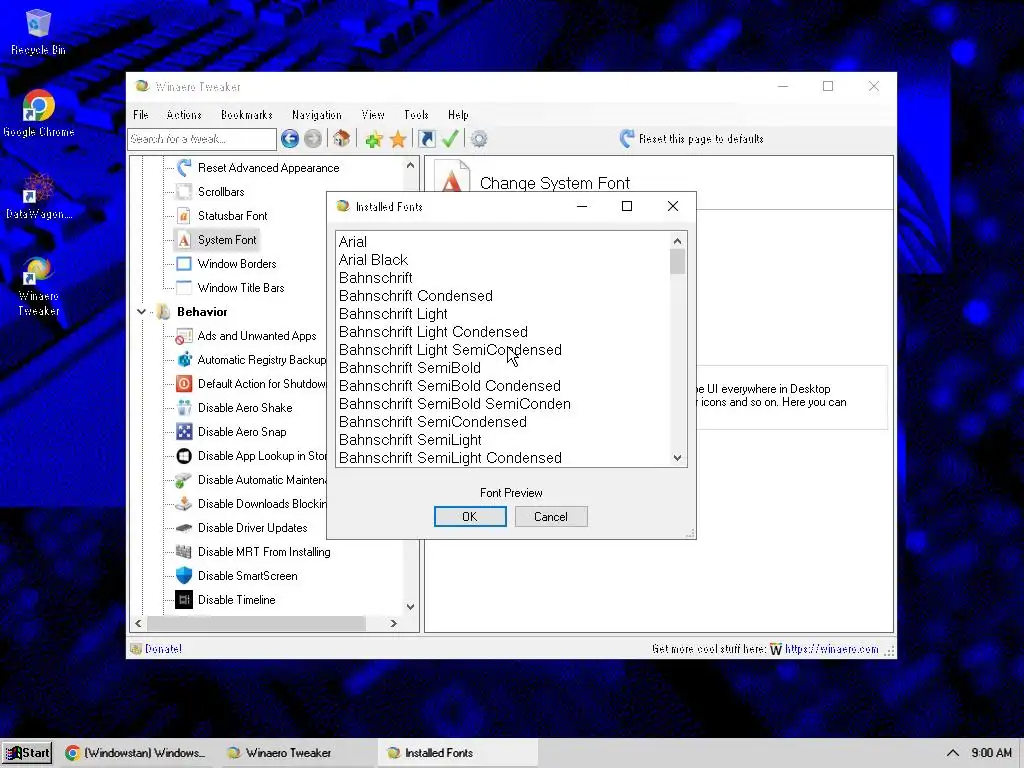Screen dimensions: 1024x768
Task: Select the Winaero Tweaker desktop shortcut
Action: point(38,287)
